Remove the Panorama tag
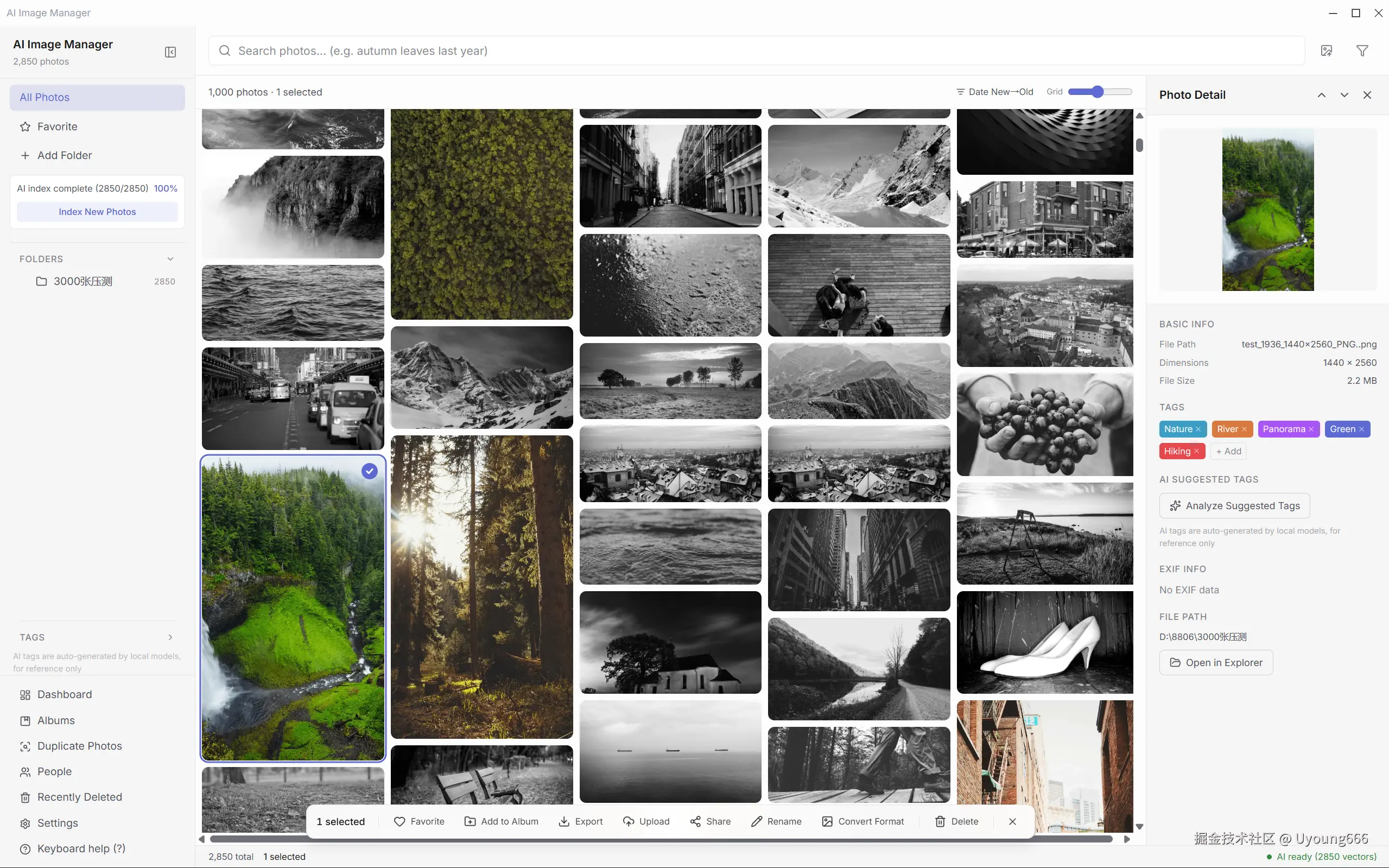Viewport: 1389px width, 868px height. click(x=1311, y=429)
